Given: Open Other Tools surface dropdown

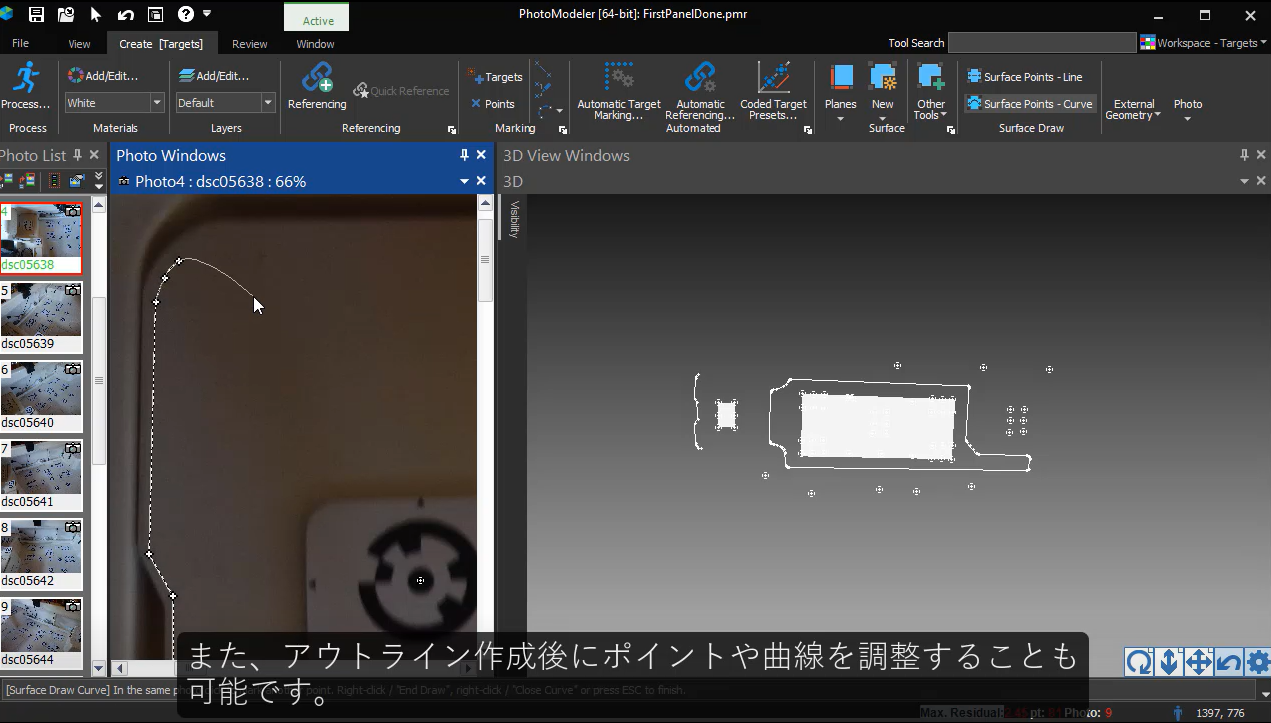Looking at the screenshot, I should [931, 92].
